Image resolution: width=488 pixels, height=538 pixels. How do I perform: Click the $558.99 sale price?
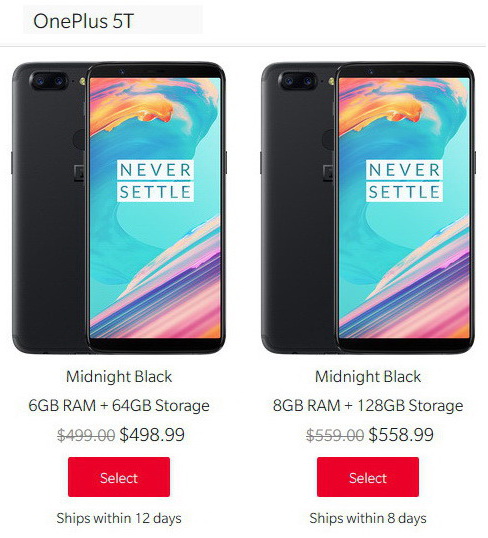401,435
